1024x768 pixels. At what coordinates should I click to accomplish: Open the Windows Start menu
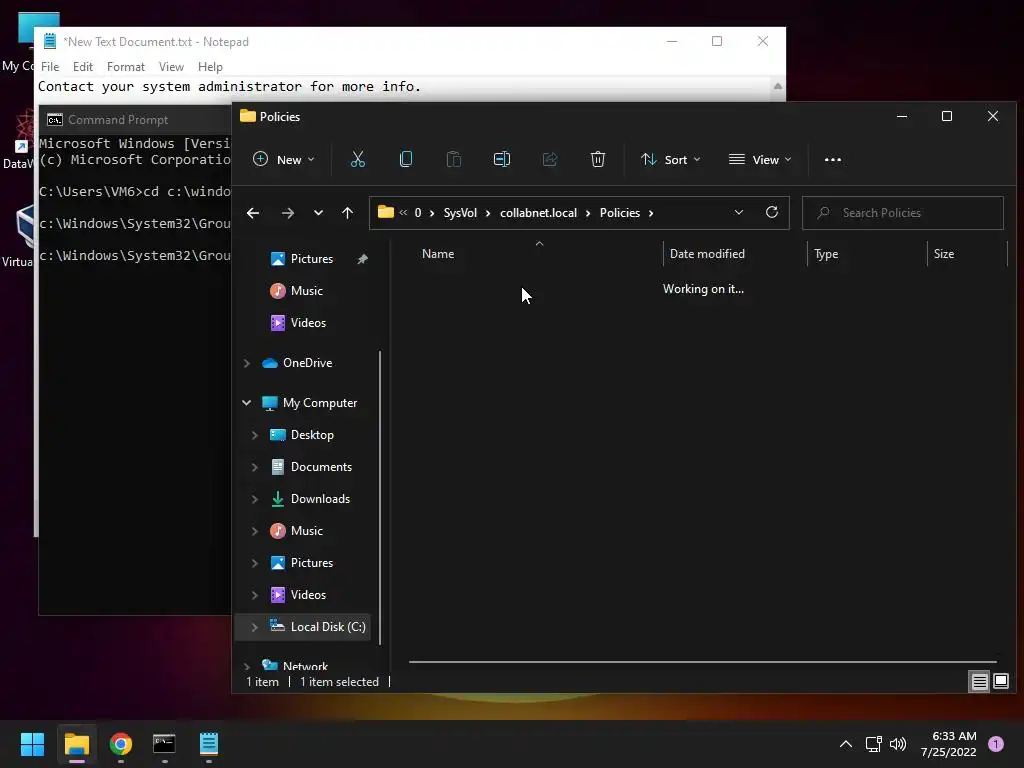tap(32, 744)
